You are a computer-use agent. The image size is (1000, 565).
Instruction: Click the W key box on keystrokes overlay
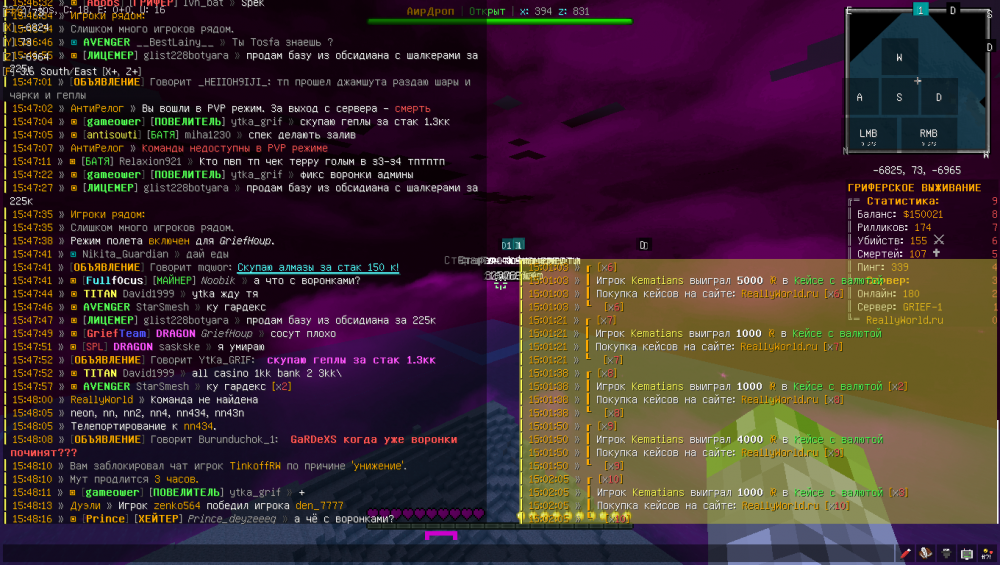(x=899, y=57)
